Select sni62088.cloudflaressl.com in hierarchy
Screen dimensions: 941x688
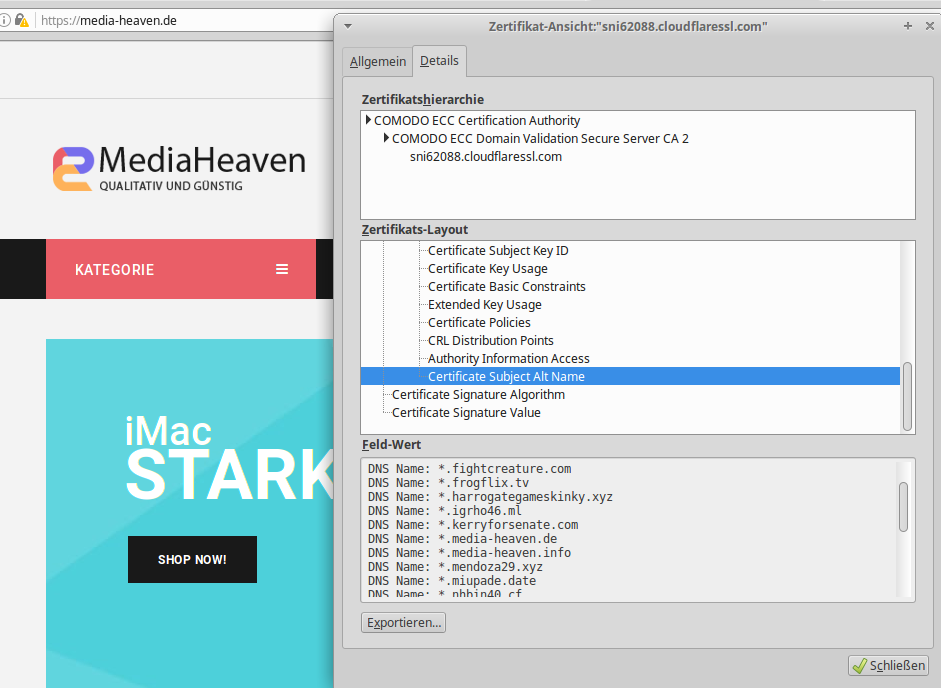[486, 157]
